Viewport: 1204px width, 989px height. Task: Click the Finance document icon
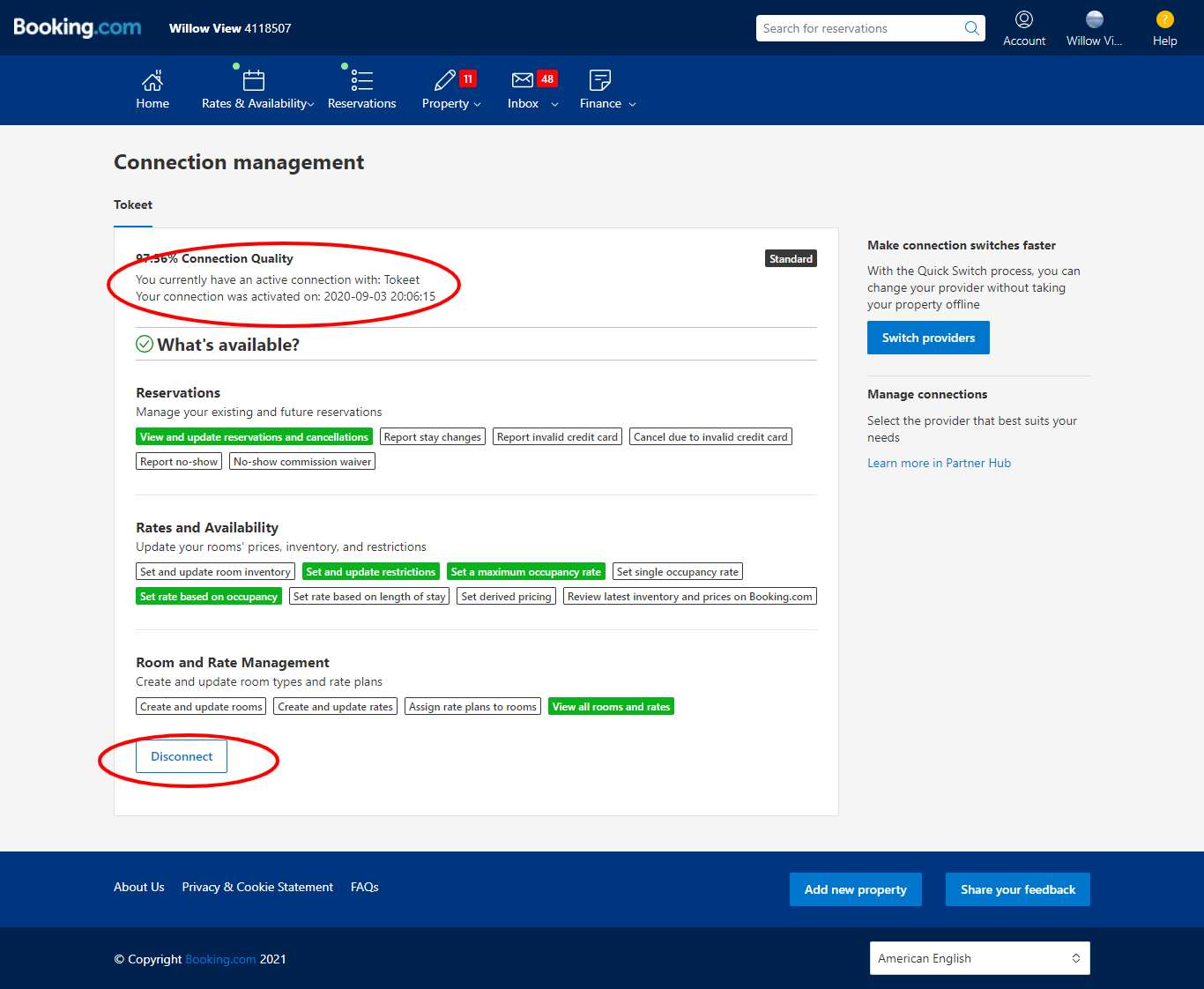(600, 80)
